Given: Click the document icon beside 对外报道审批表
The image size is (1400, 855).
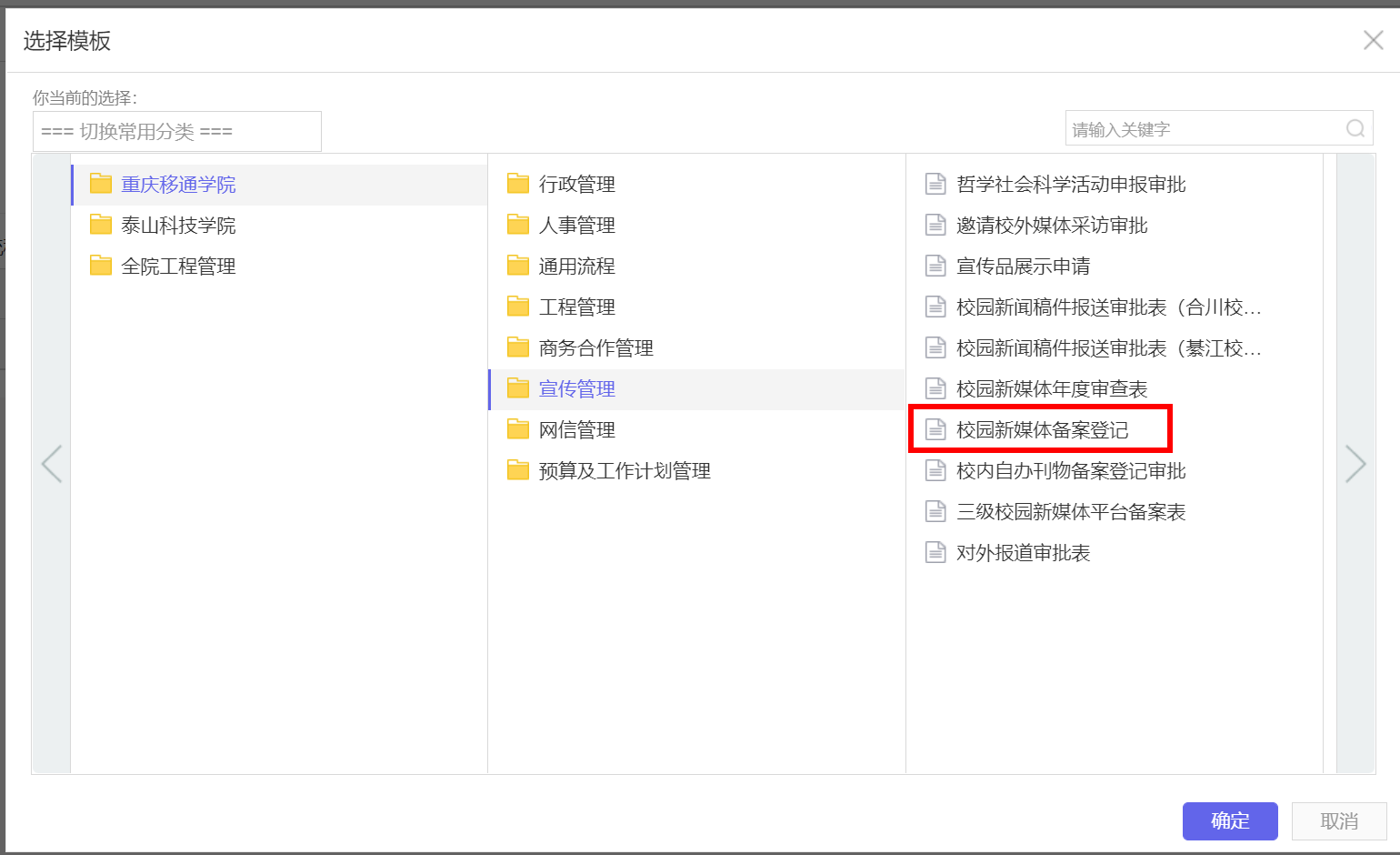Looking at the screenshot, I should tap(935, 552).
